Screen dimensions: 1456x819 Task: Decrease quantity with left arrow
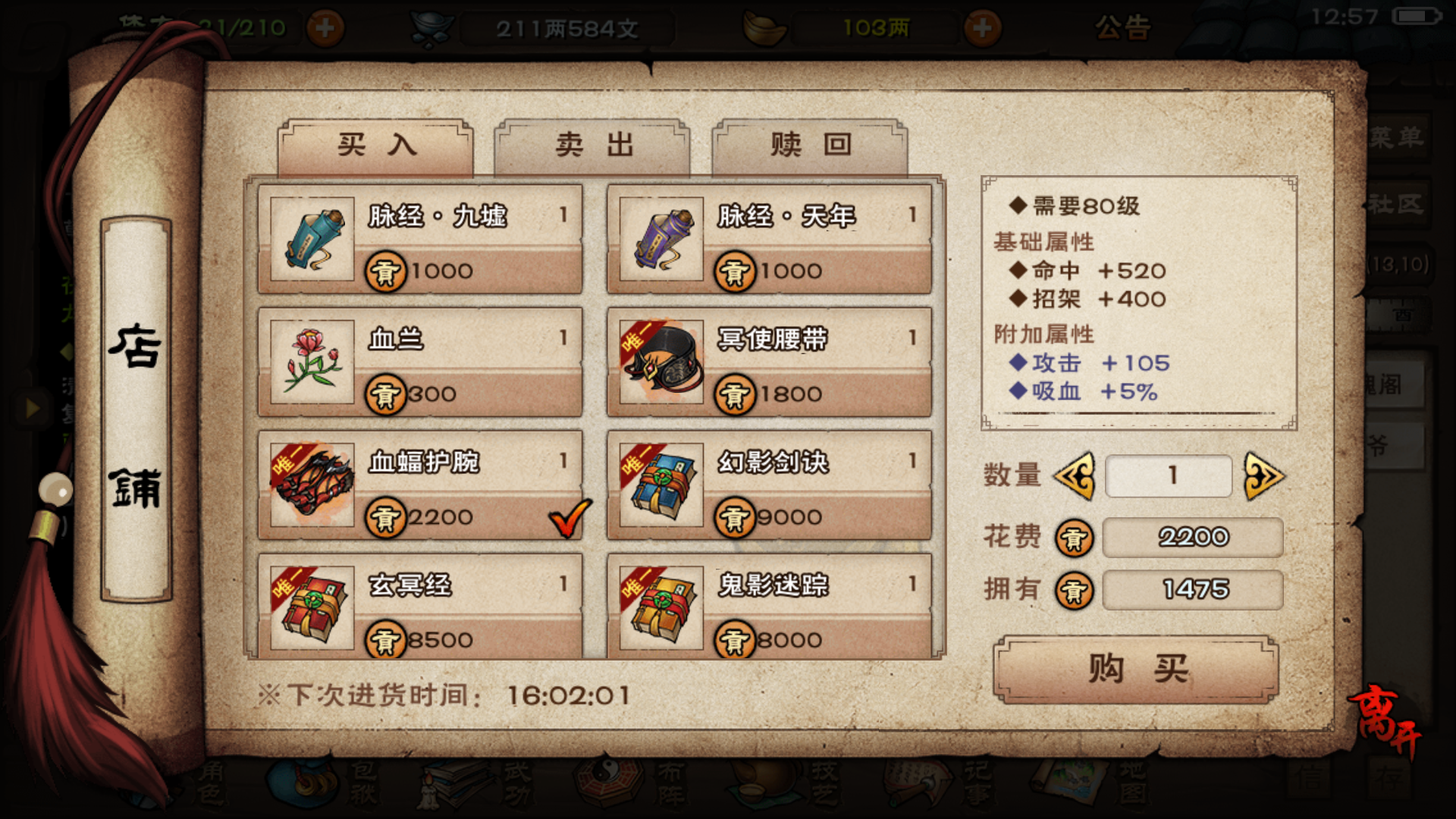[1075, 476]
